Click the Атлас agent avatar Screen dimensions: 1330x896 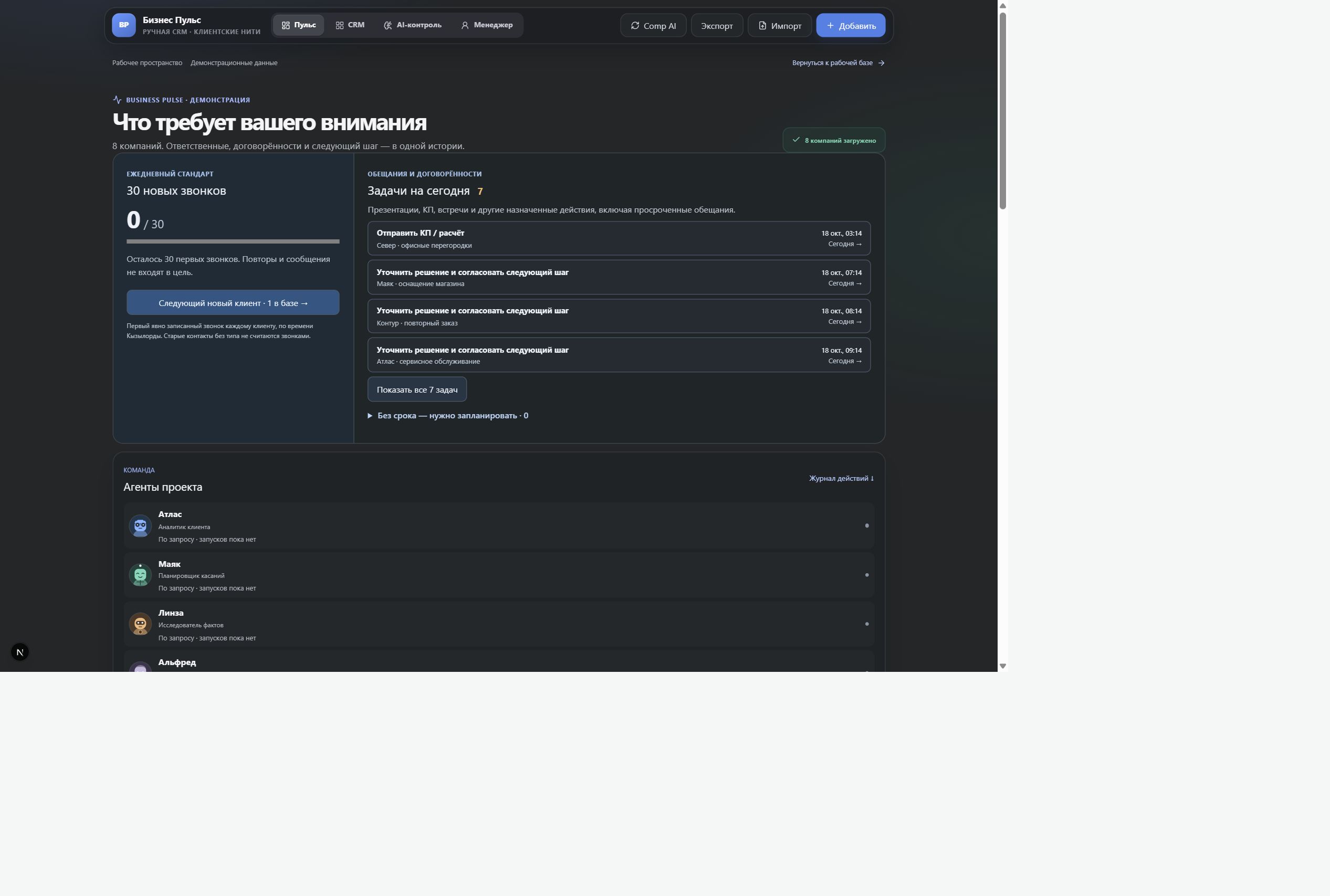click(x=140, y=526)
